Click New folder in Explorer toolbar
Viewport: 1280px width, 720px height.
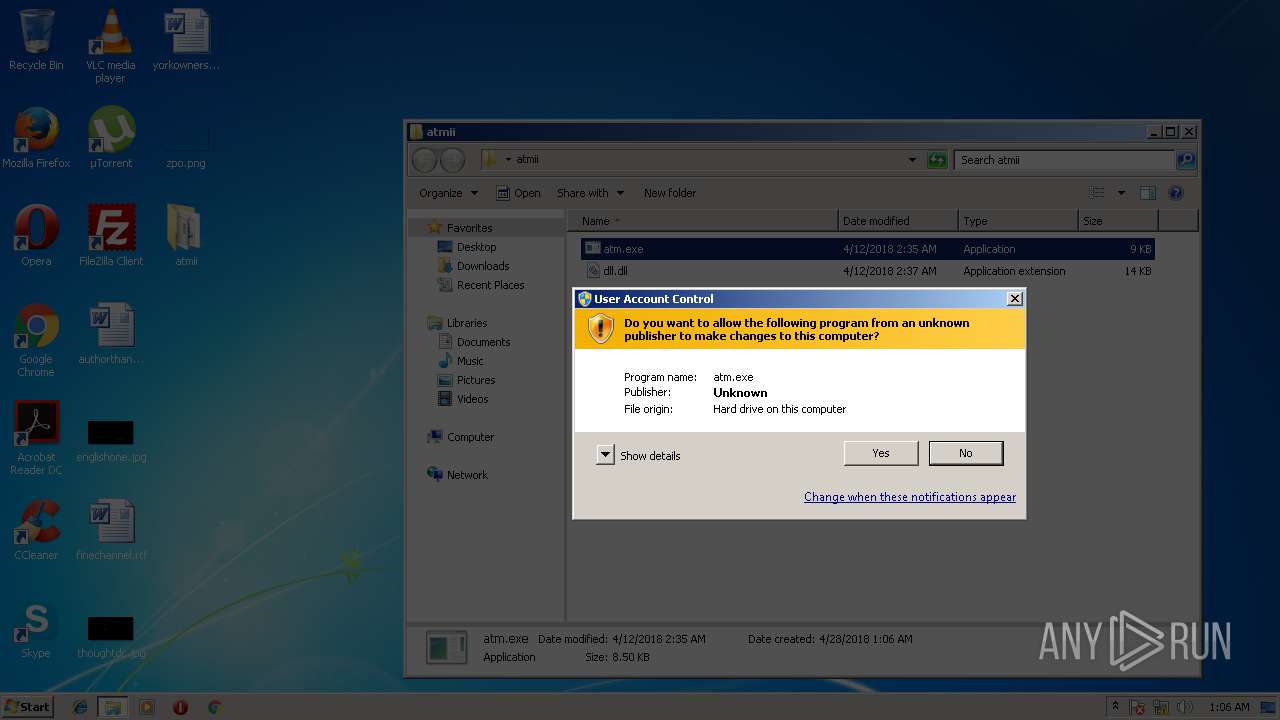coord(670,193)
